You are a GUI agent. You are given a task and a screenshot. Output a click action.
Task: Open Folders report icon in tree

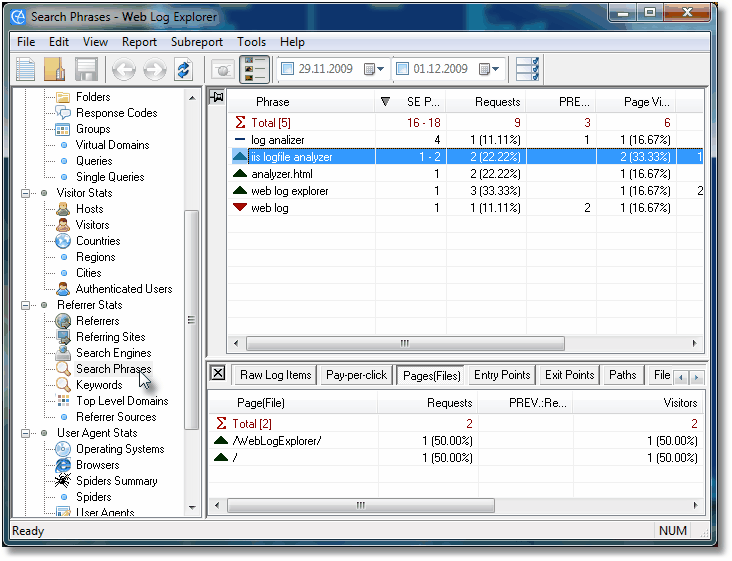[63, 97]
